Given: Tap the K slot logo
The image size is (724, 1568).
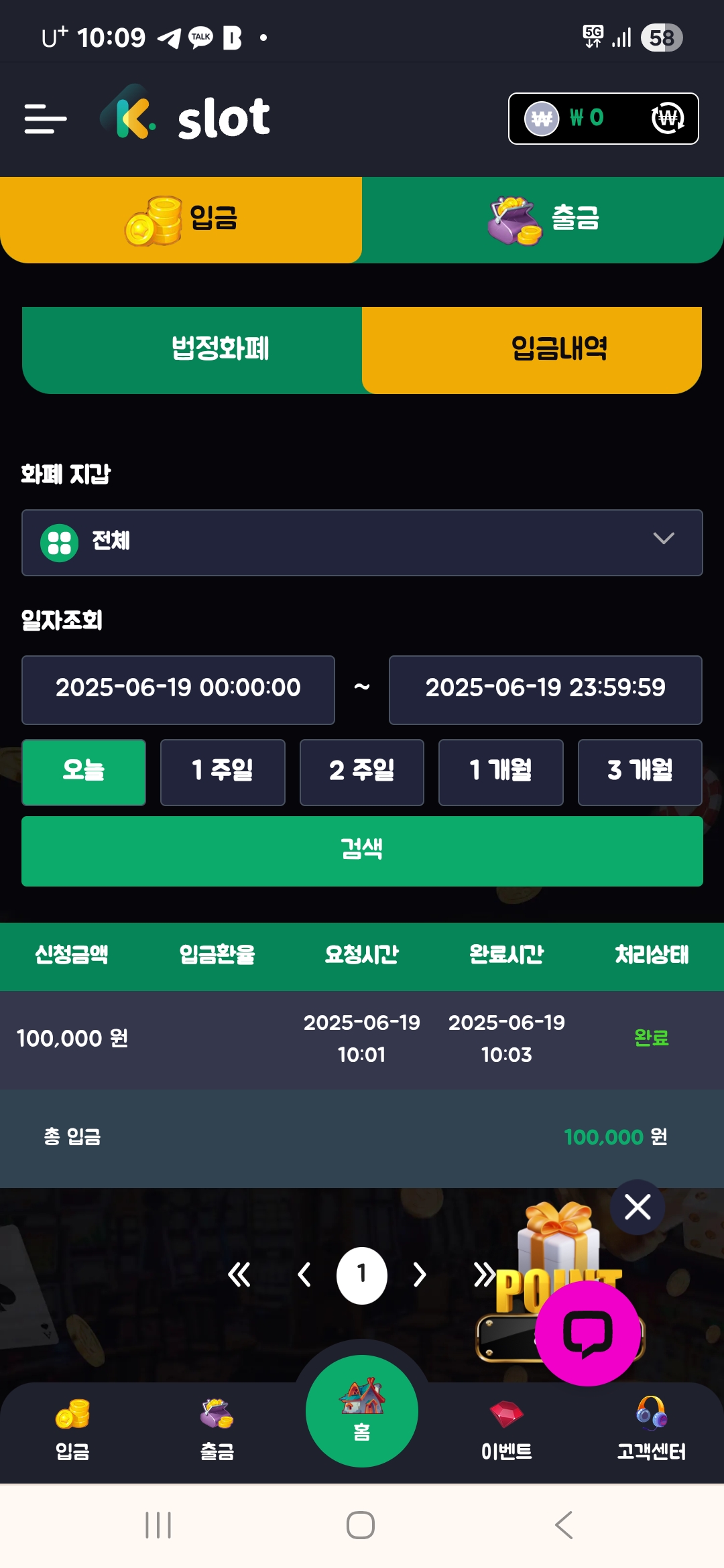Looking at the screenshot, I should (186, 116).
